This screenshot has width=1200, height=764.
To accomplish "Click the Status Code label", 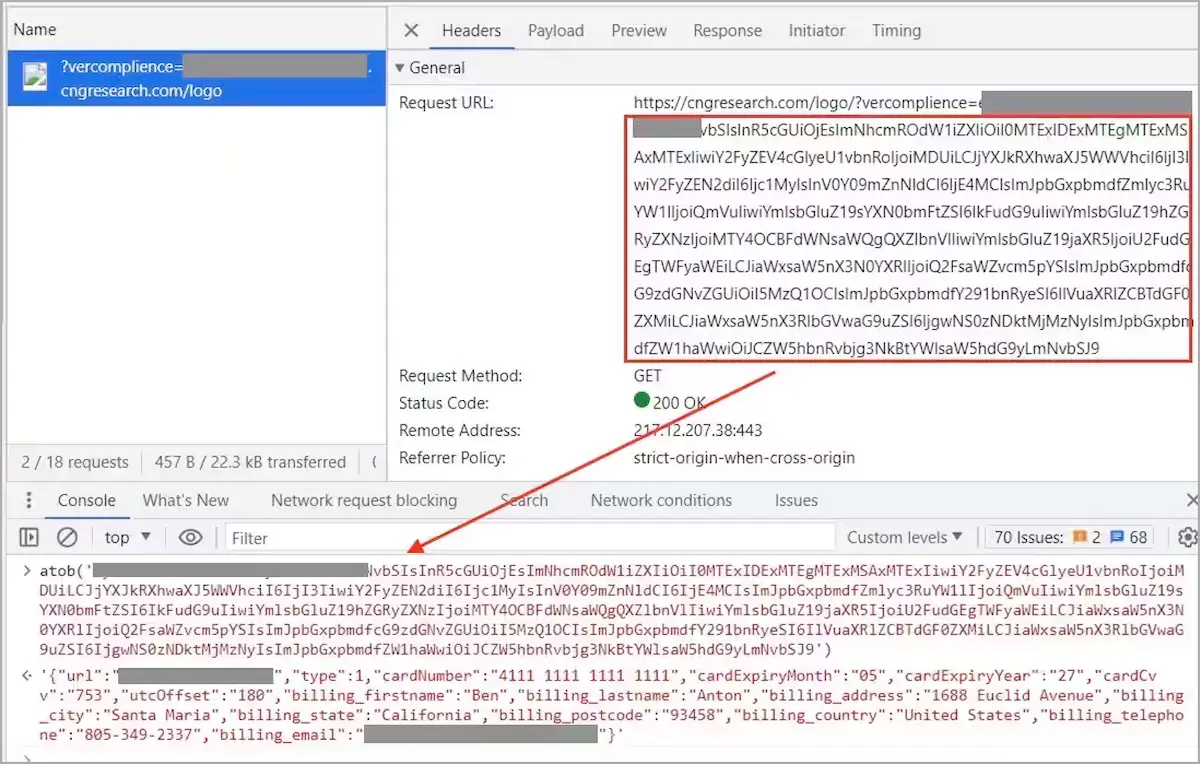I will click(444, 404).
